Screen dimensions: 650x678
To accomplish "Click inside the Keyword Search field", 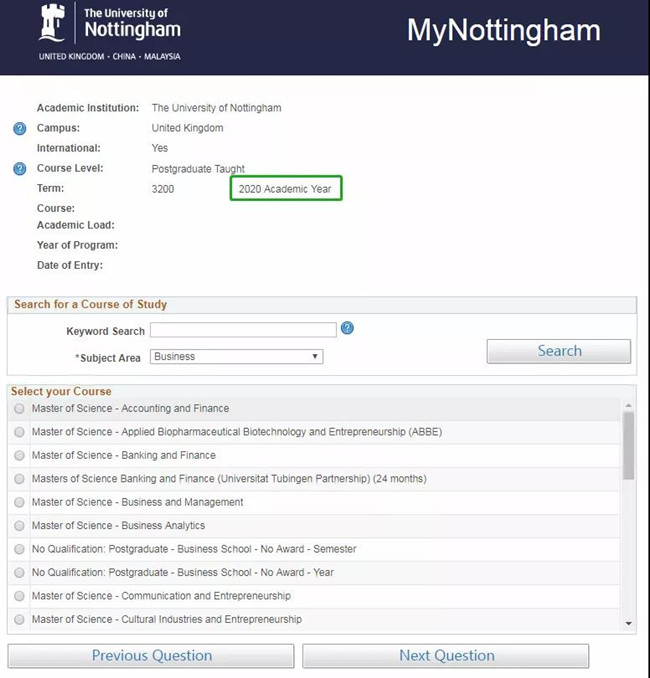I will [x=243, y=330].
